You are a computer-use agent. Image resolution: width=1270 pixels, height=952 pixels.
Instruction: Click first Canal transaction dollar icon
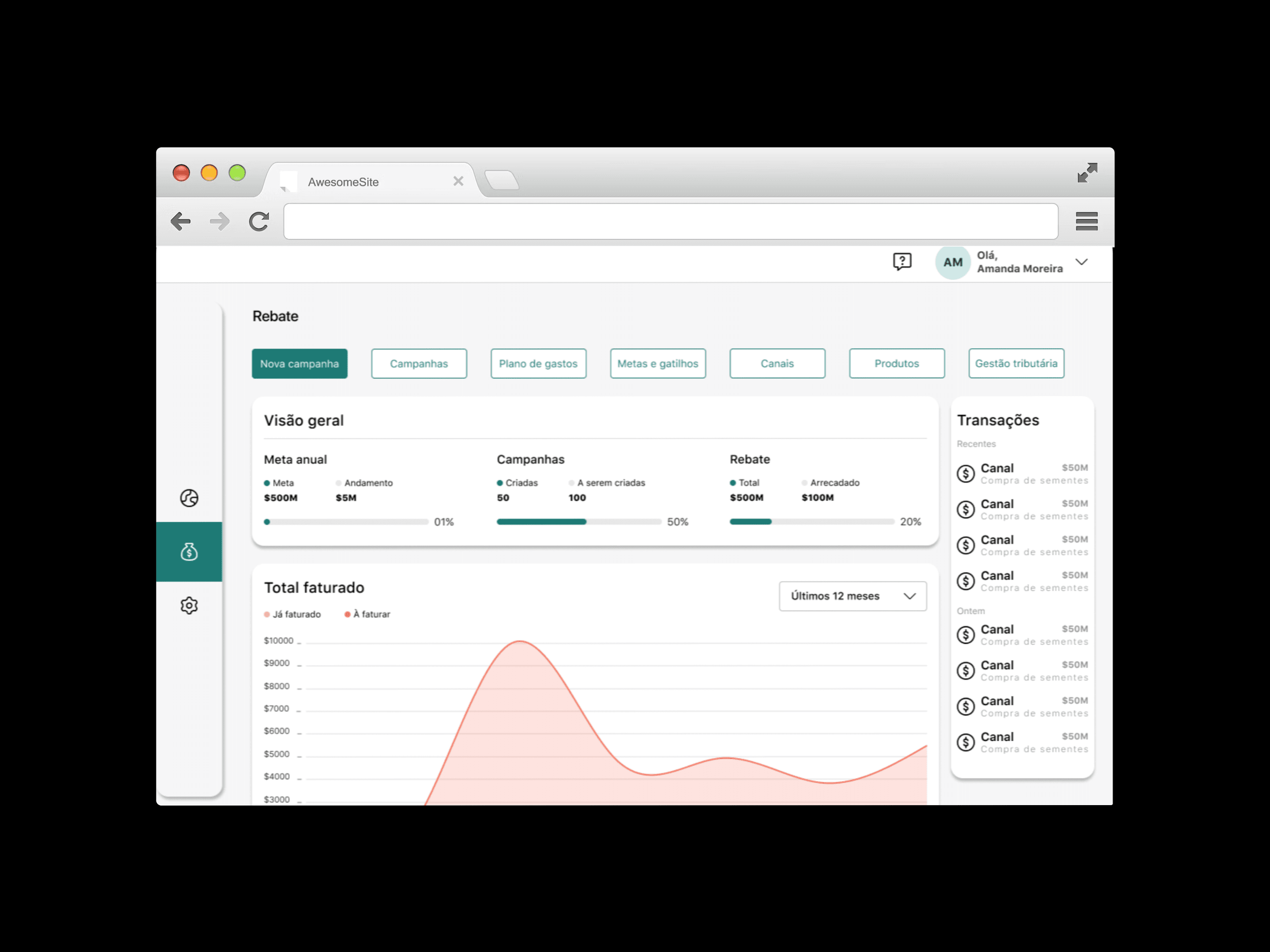[x=966, y=474]
